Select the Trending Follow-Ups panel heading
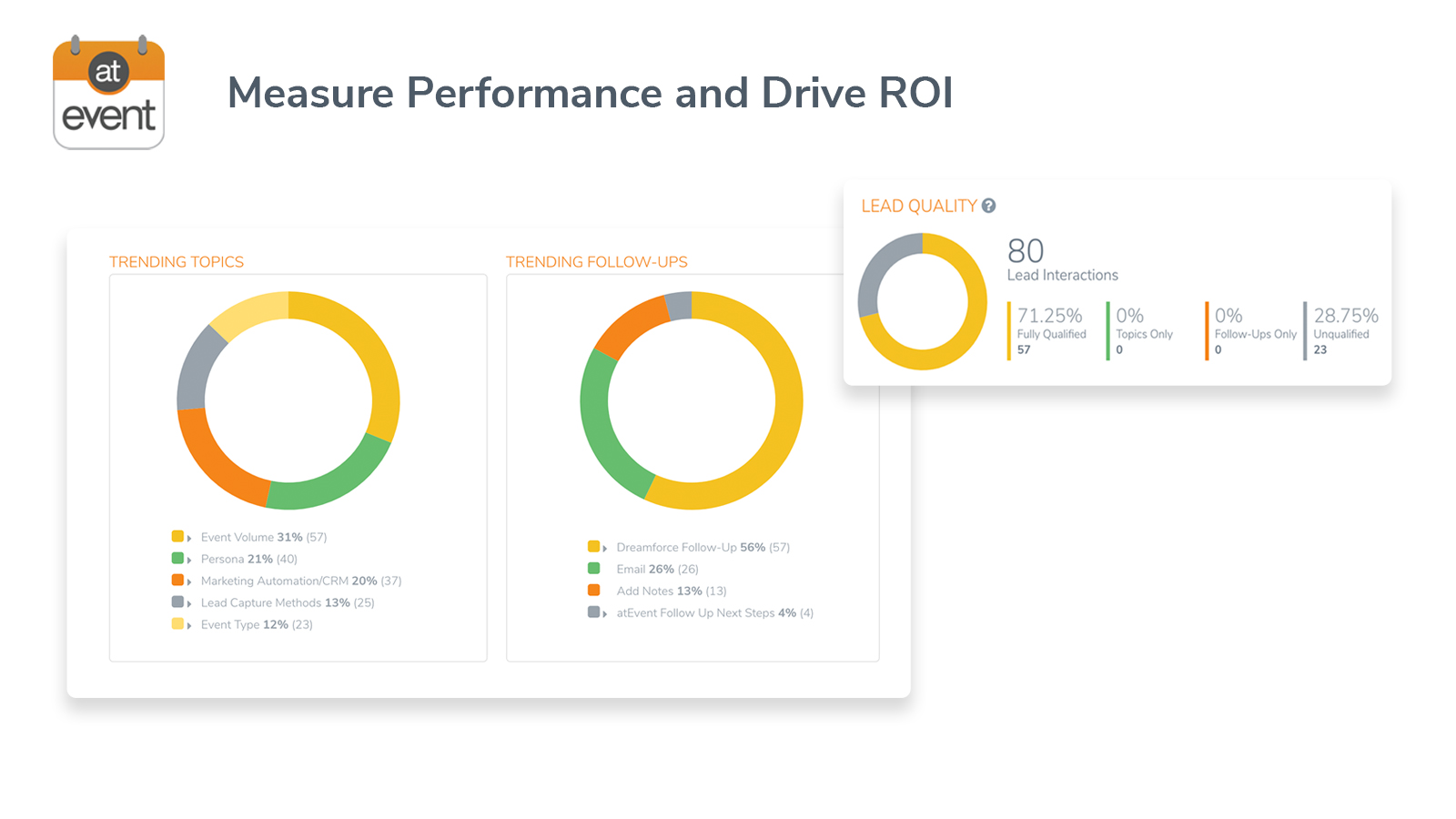 point(596,262)
